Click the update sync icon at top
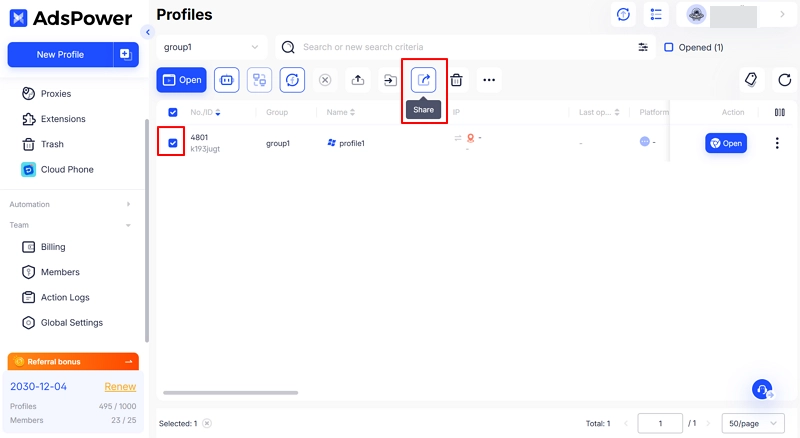Viewport: 800px width, 438px height. click(x=623, y=15)
